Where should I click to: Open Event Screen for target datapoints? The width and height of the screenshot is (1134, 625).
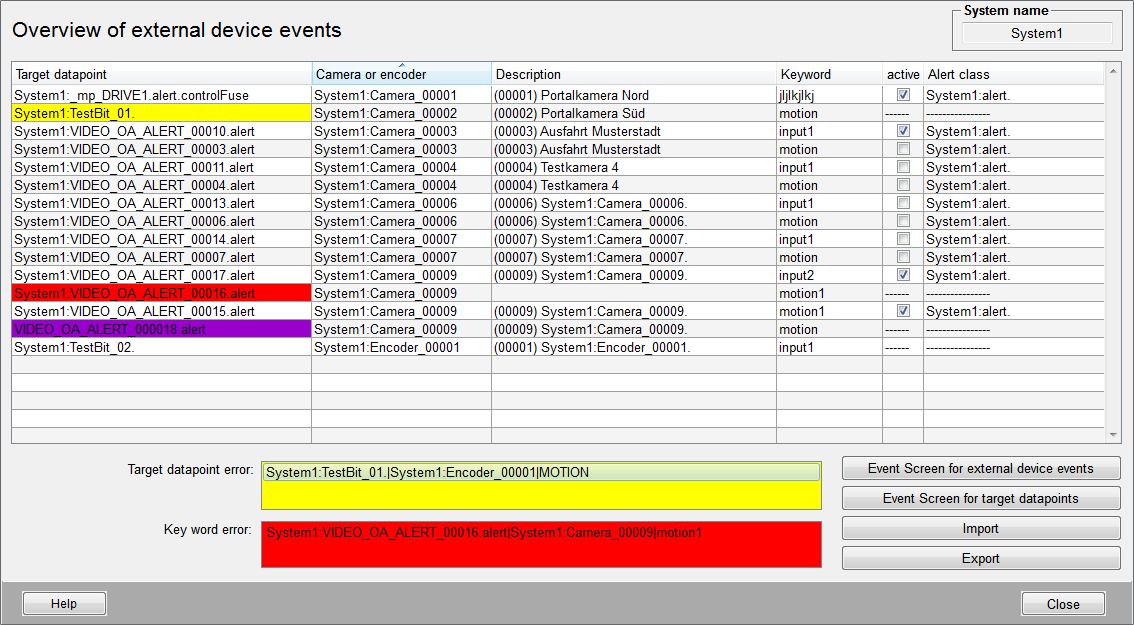(x=980, y=499)
